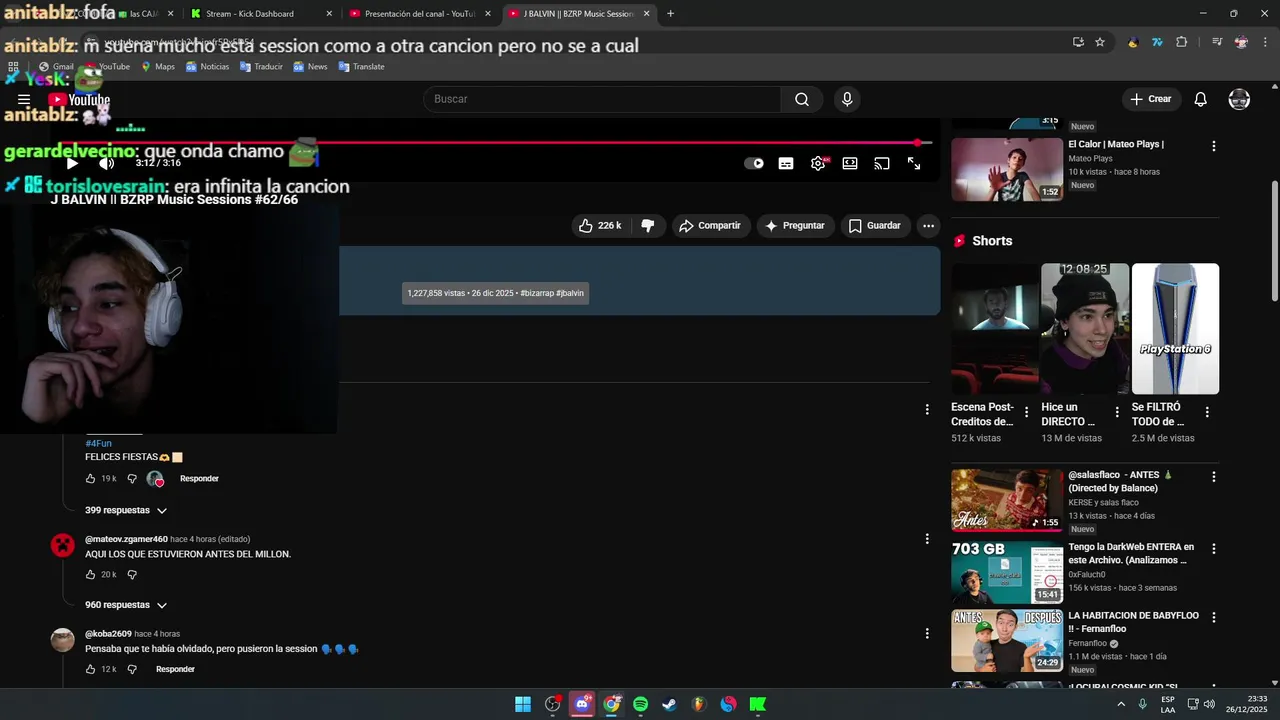Open the Gmail bookmark

click(x=56, y=67)
